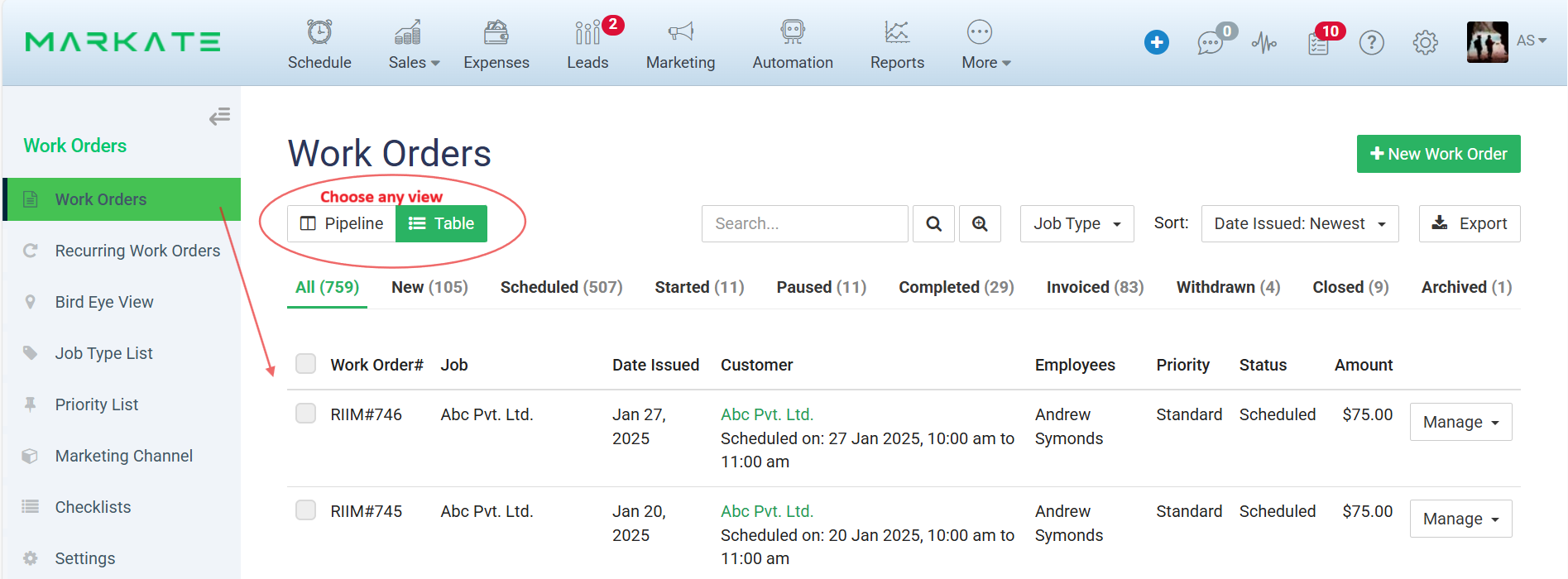Click the Checklists list icon

tap(31, 507)
